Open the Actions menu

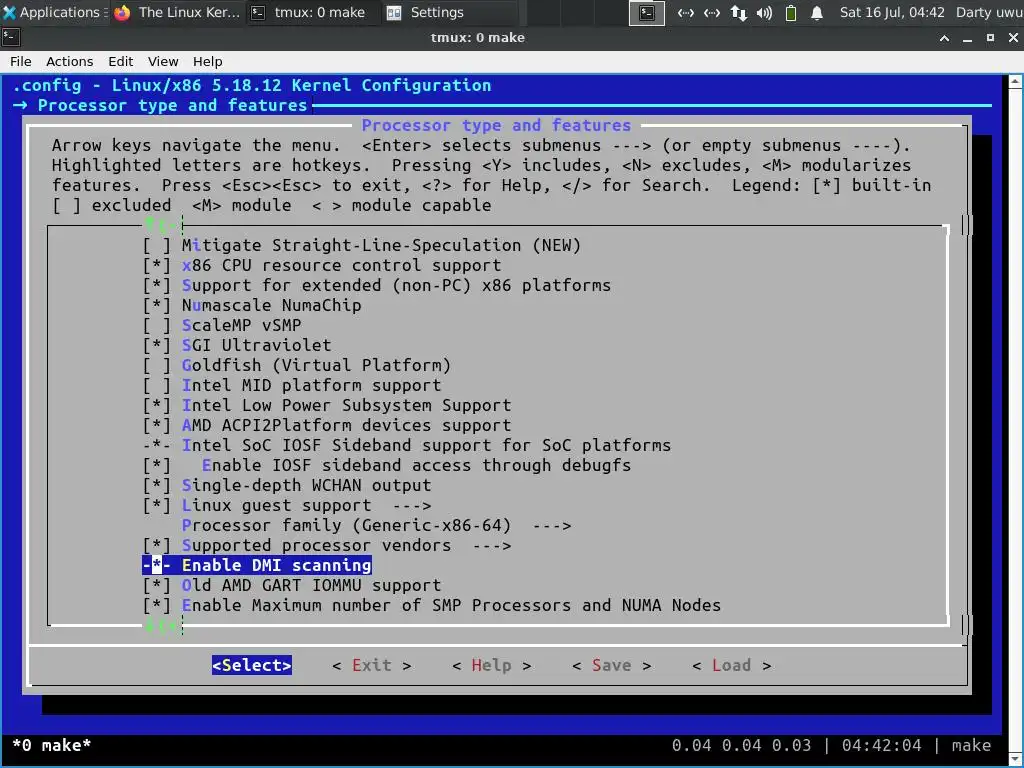point(69,61)
